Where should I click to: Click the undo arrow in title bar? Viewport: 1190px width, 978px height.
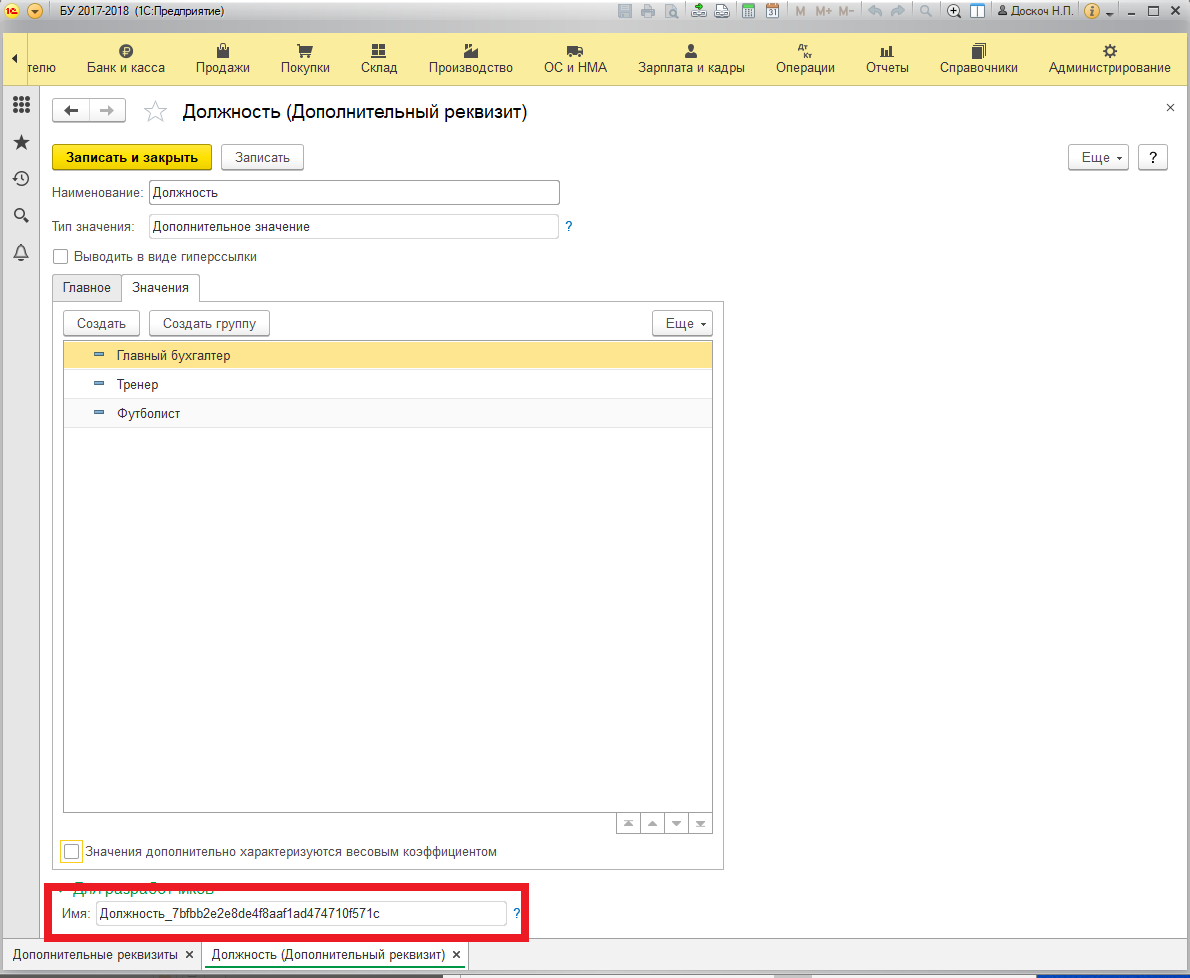click(x=875, y=11)
